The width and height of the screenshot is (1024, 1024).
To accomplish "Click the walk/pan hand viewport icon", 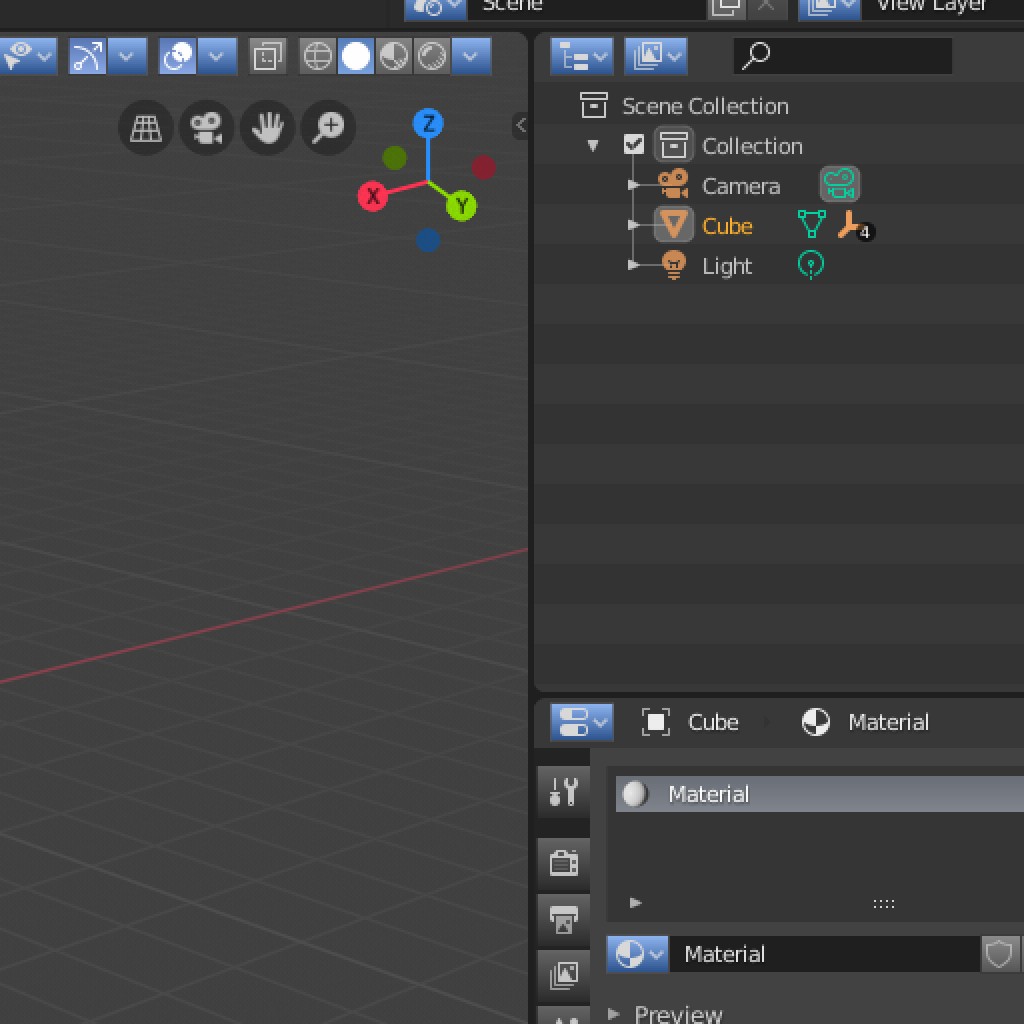I will click(266, 127).
